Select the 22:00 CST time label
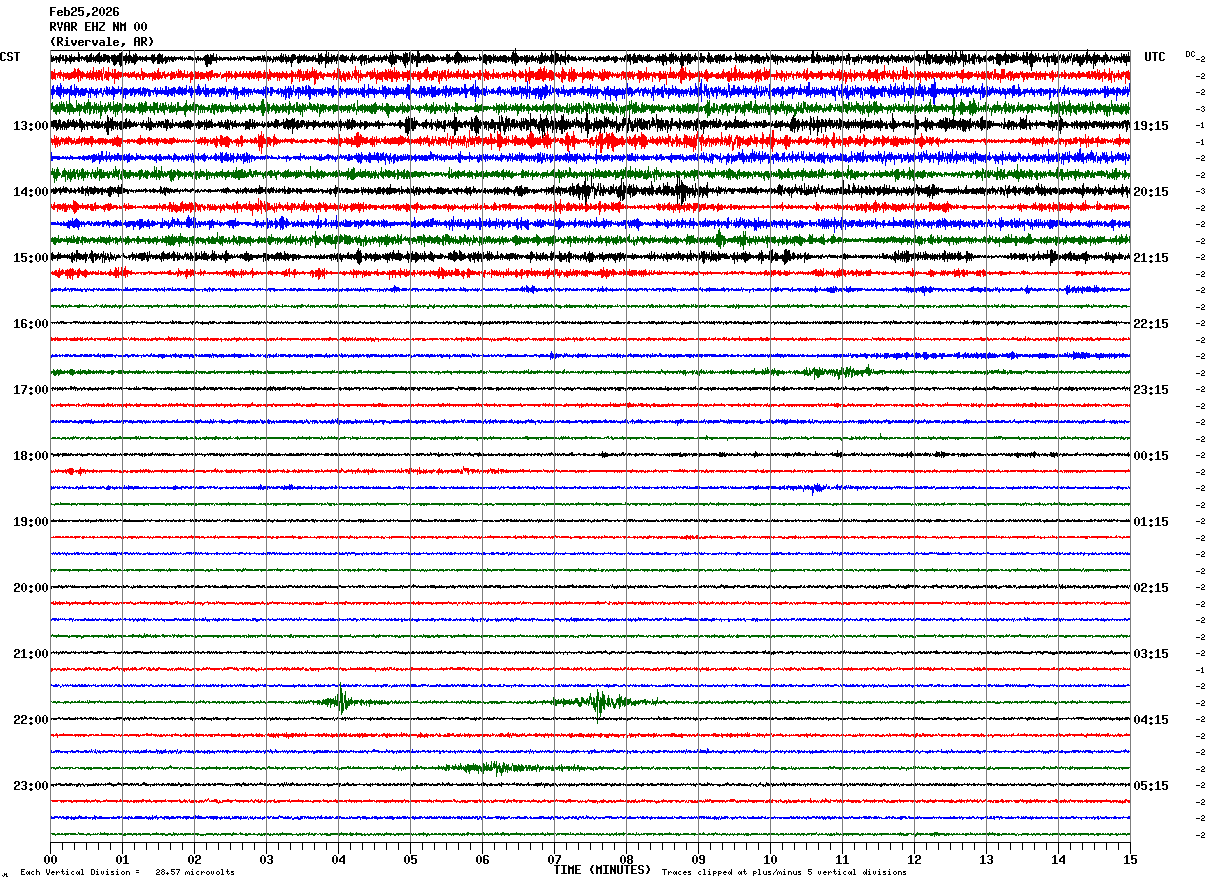Viewport: 1210px width, 886px height. coord(31,720)
